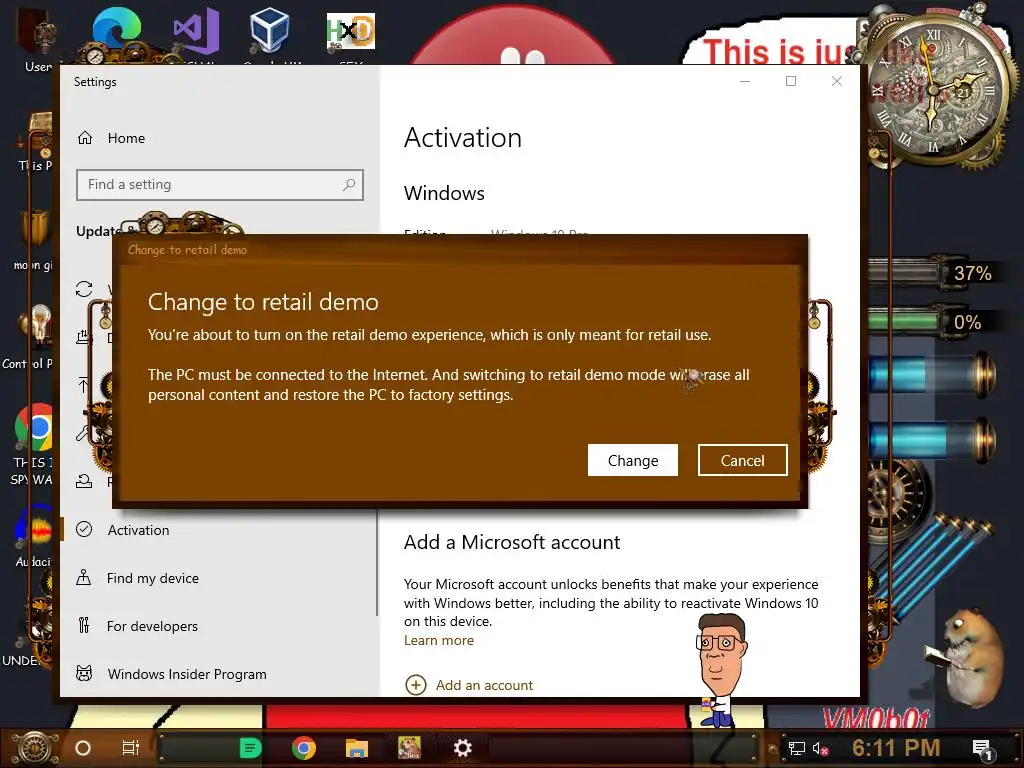Click the magnifier icon in search box

click(349, 185)
